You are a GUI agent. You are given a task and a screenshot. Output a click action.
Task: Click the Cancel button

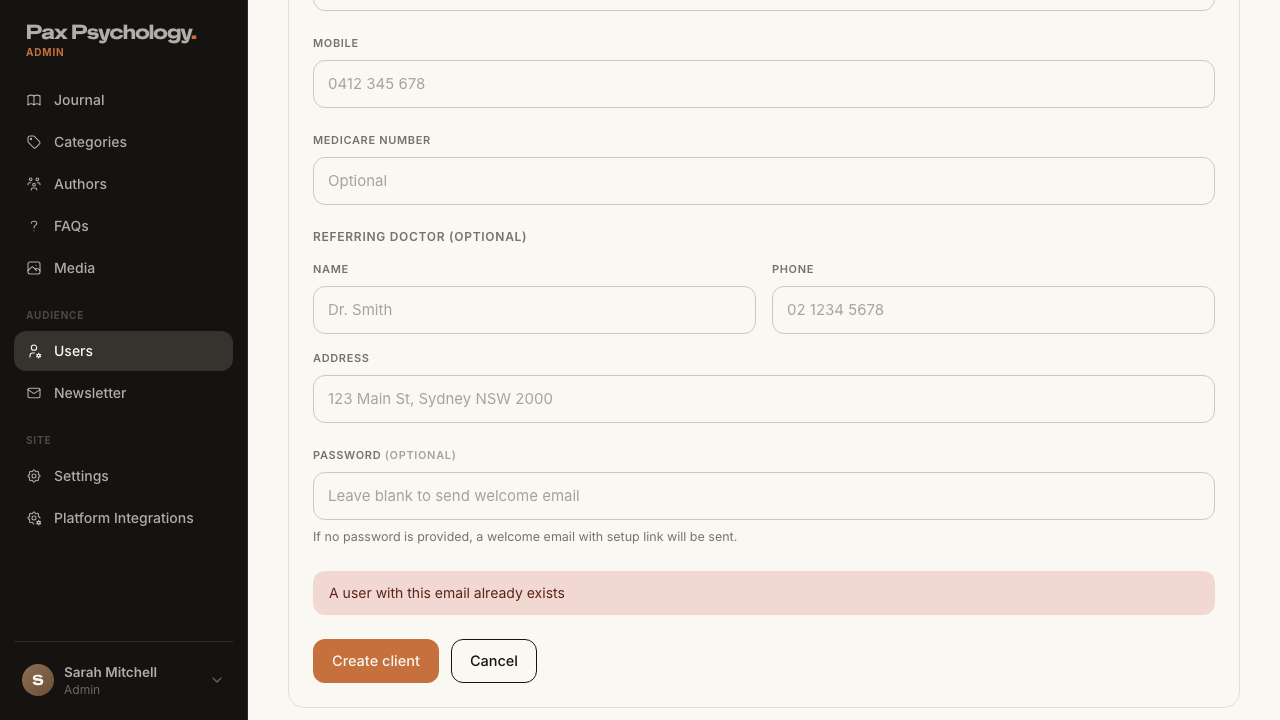[494, 661]
